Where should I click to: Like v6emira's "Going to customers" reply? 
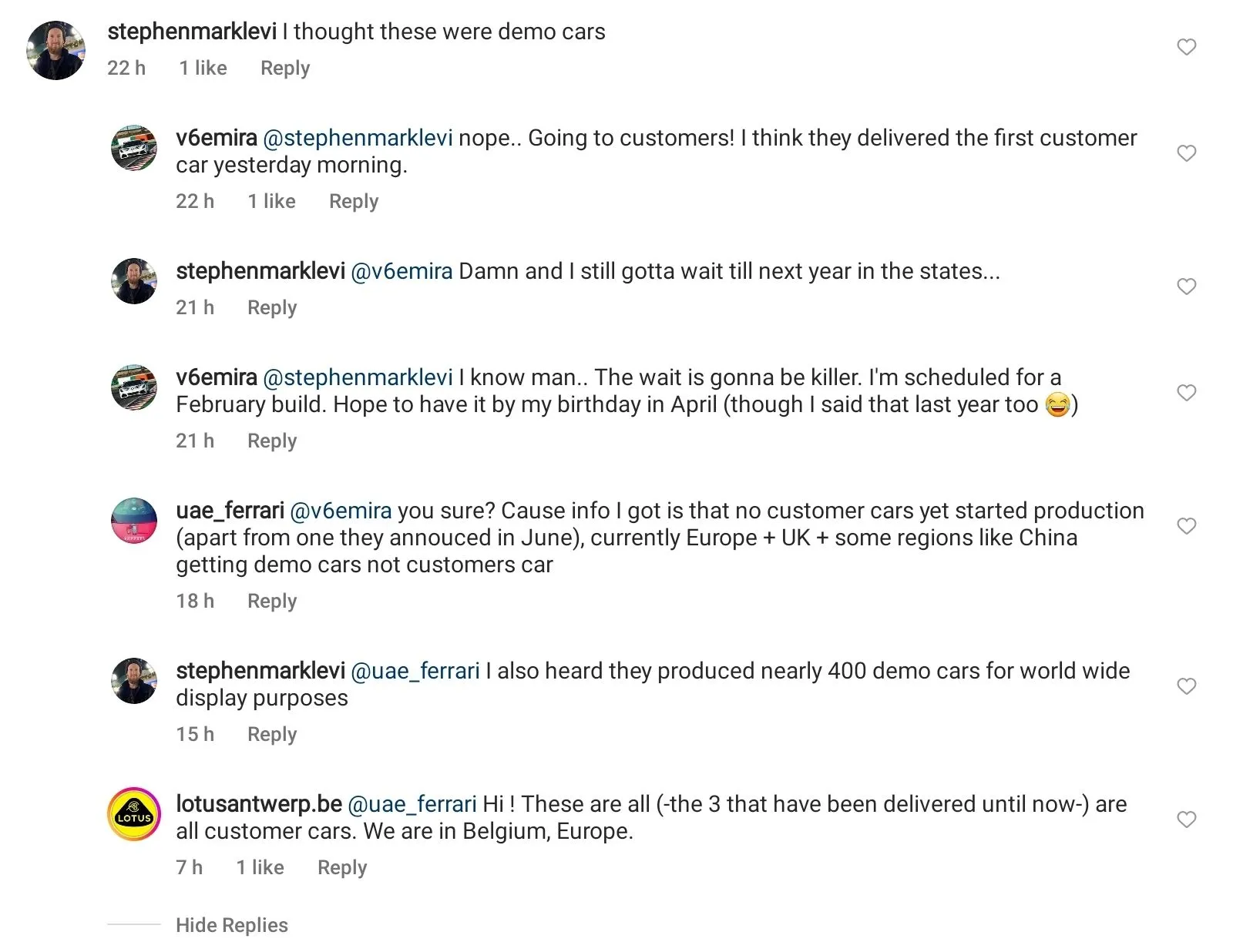[1186, 153]
